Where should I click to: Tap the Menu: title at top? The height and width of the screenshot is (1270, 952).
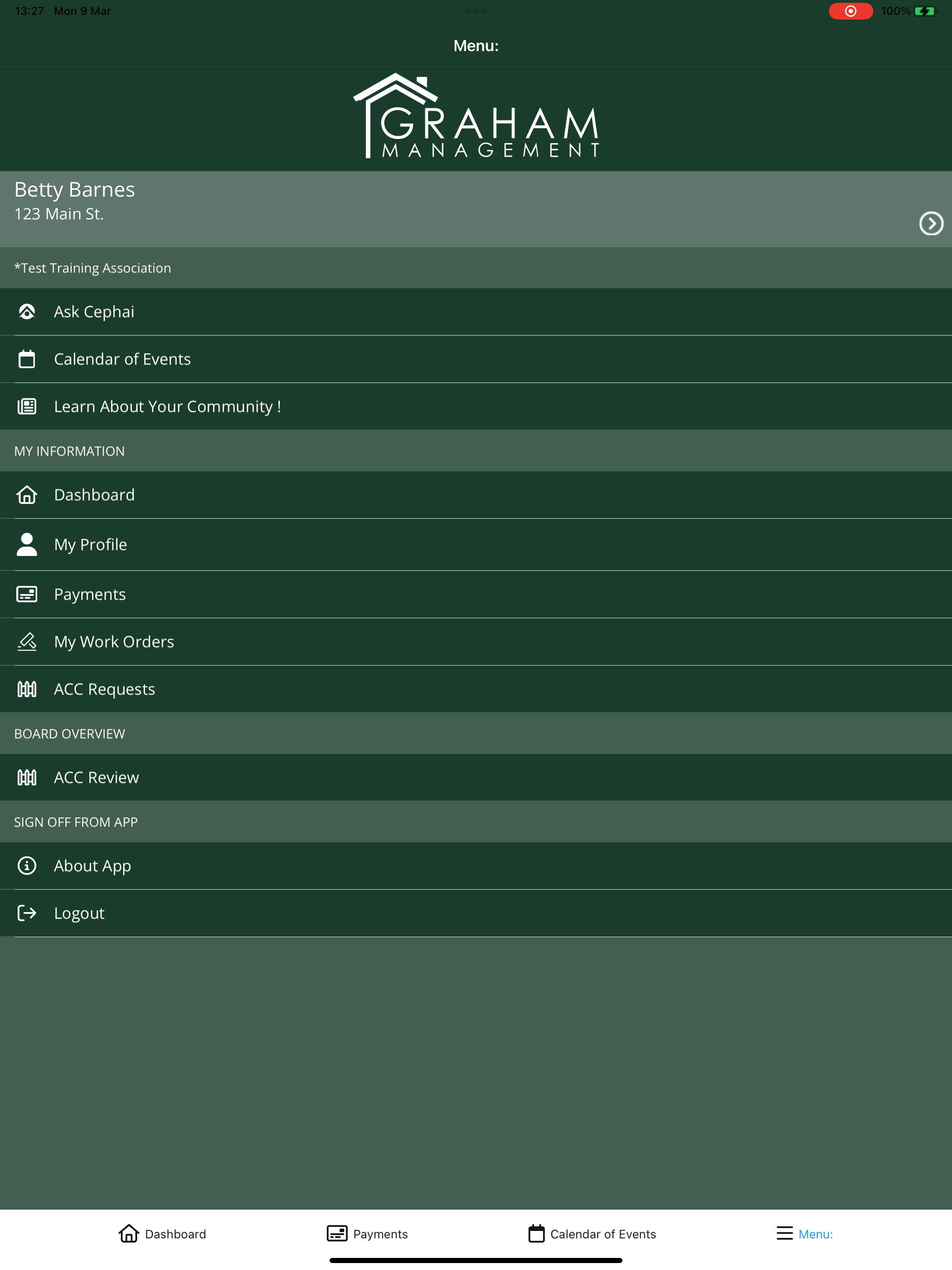pyautogui.click(x=476, y=46)
